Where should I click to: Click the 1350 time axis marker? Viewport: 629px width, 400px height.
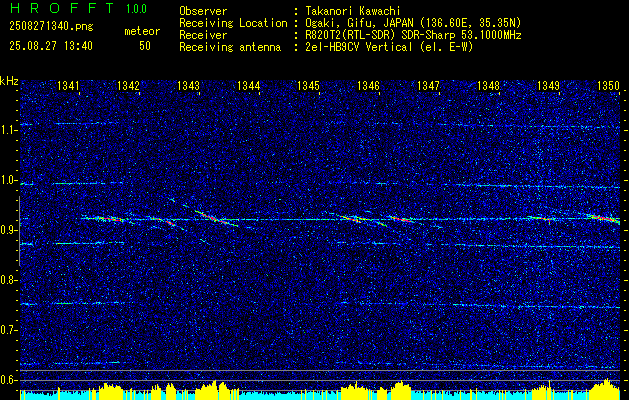pos(609,85)
